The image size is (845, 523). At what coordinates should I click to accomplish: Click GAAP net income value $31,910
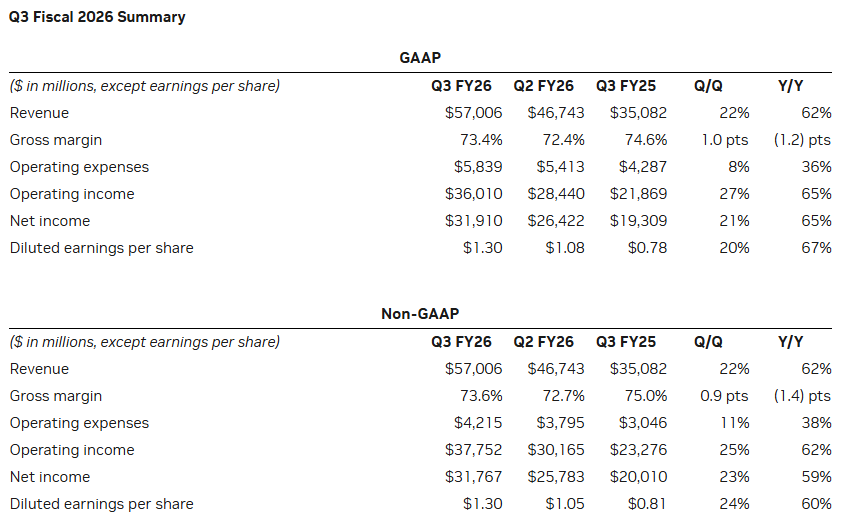474,221
